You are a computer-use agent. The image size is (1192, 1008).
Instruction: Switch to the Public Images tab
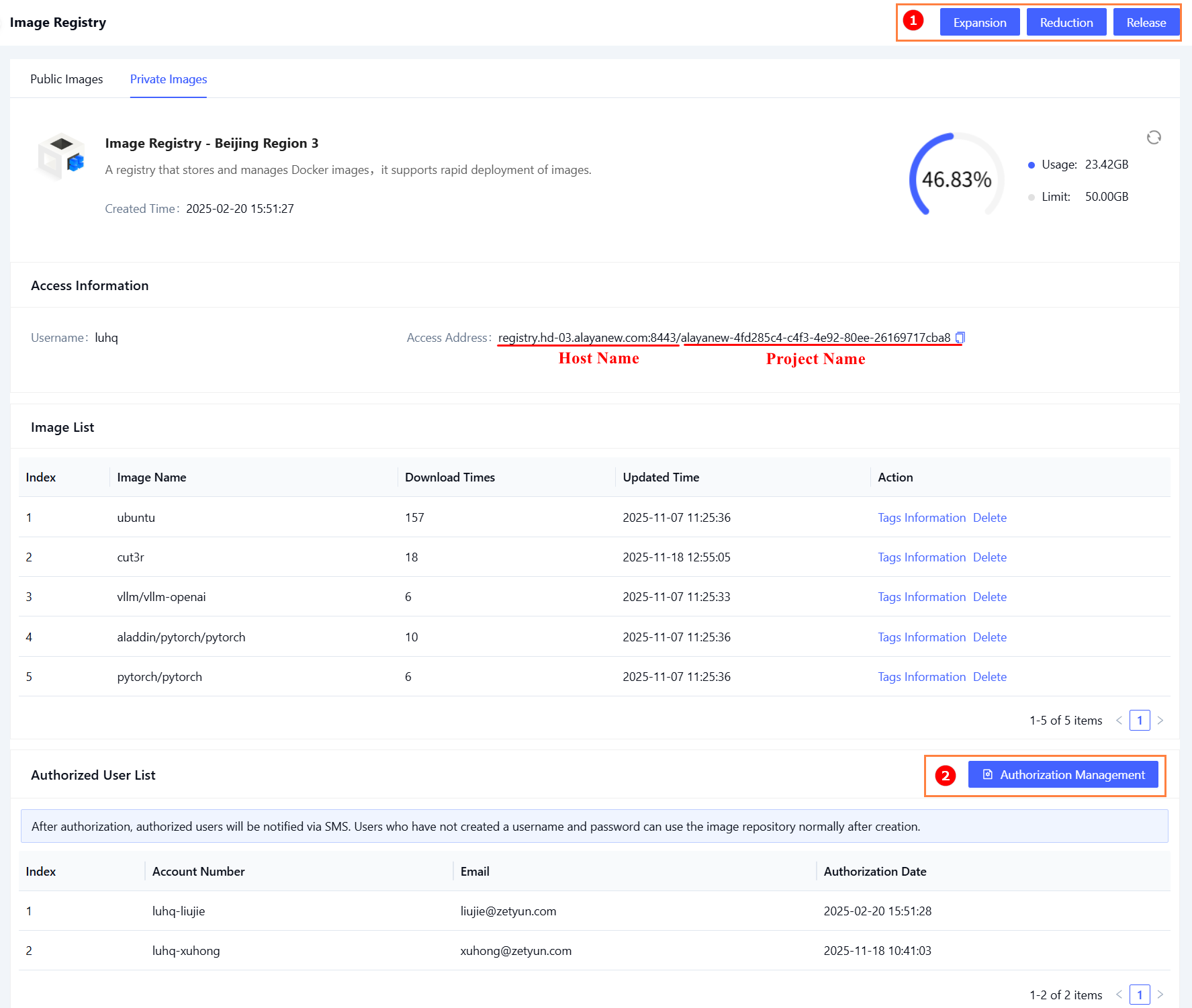tap(66, 79)
